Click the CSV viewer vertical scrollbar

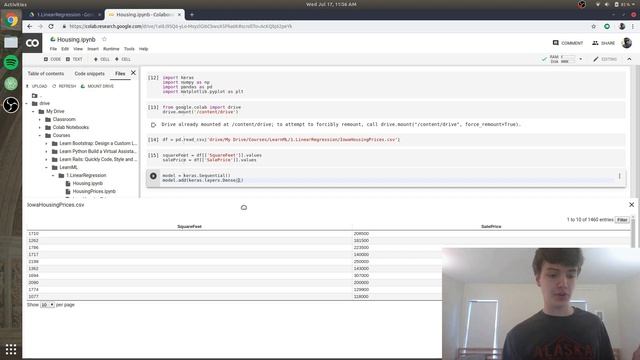(633, 233)
